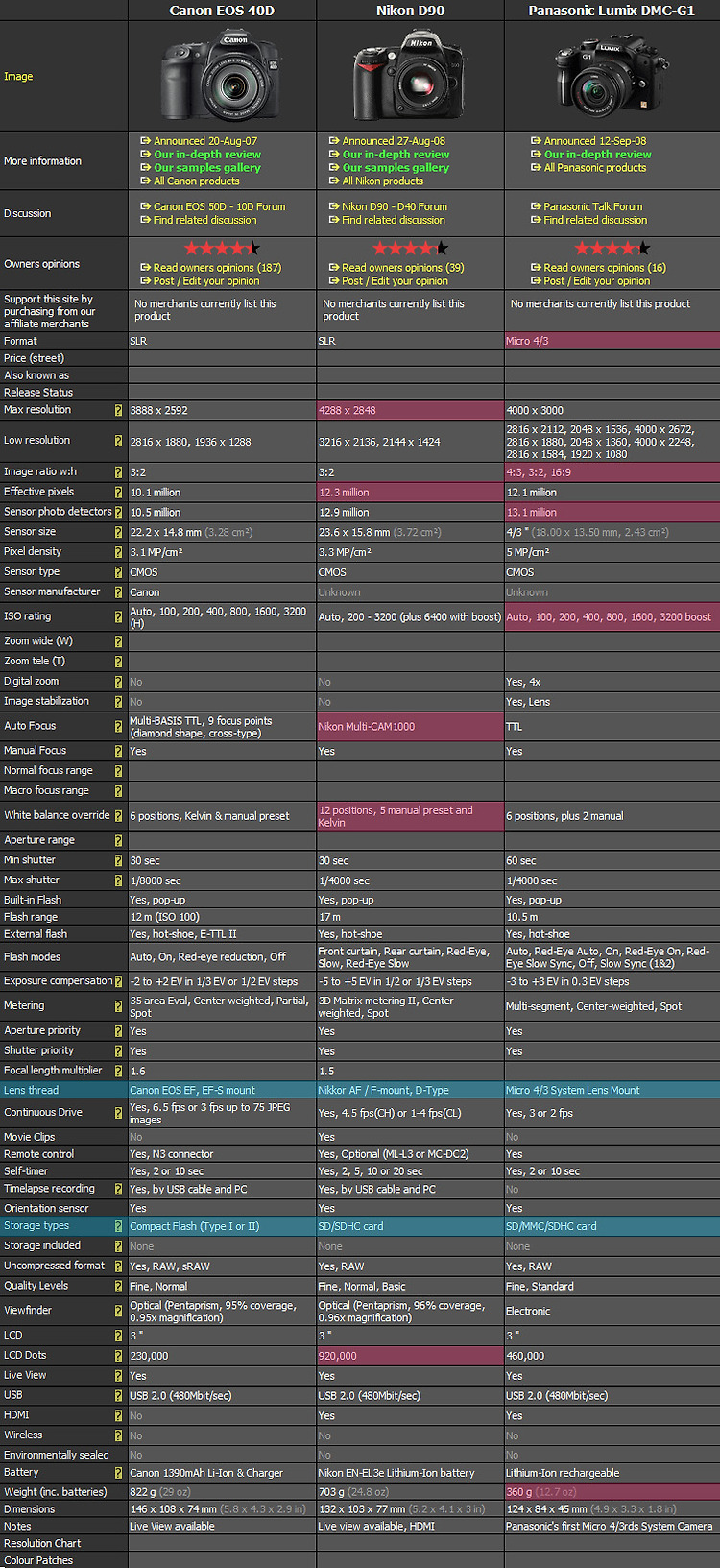Viewport: 720px width, 1568px height.
Task: Click the Image stabilization help icon
Action: 119,702
